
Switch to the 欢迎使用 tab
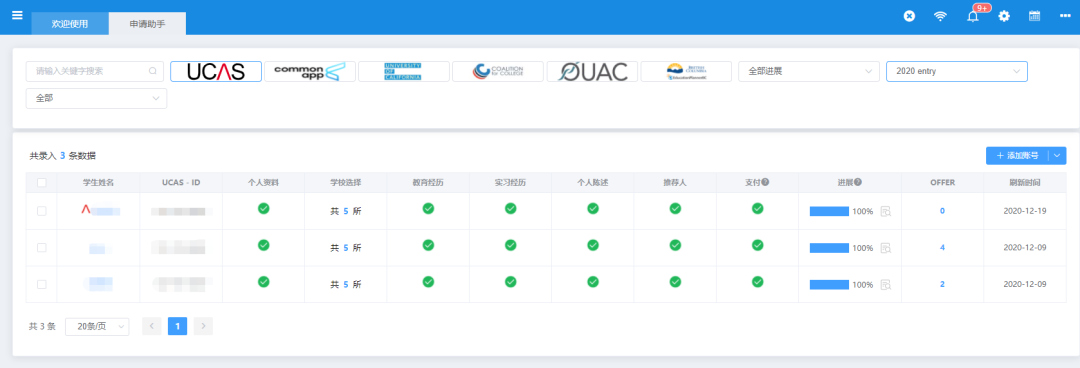[x=70, y=23]
